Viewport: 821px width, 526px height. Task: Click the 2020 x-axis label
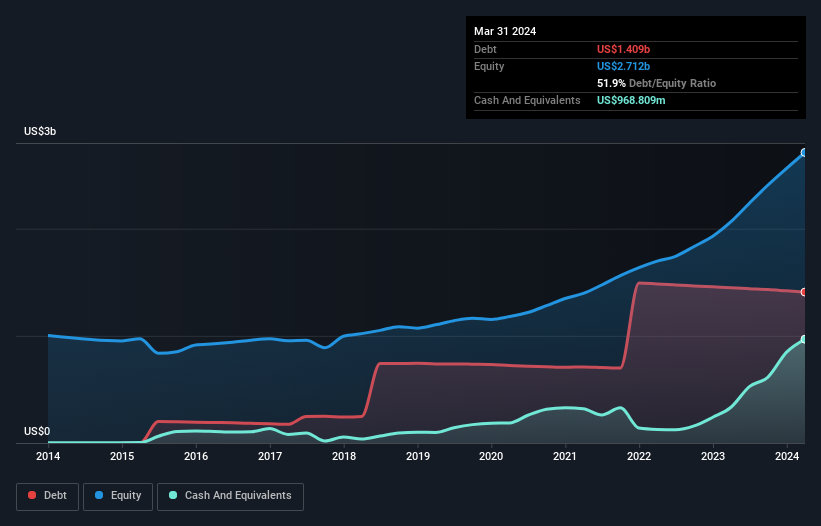click(491, 456)
